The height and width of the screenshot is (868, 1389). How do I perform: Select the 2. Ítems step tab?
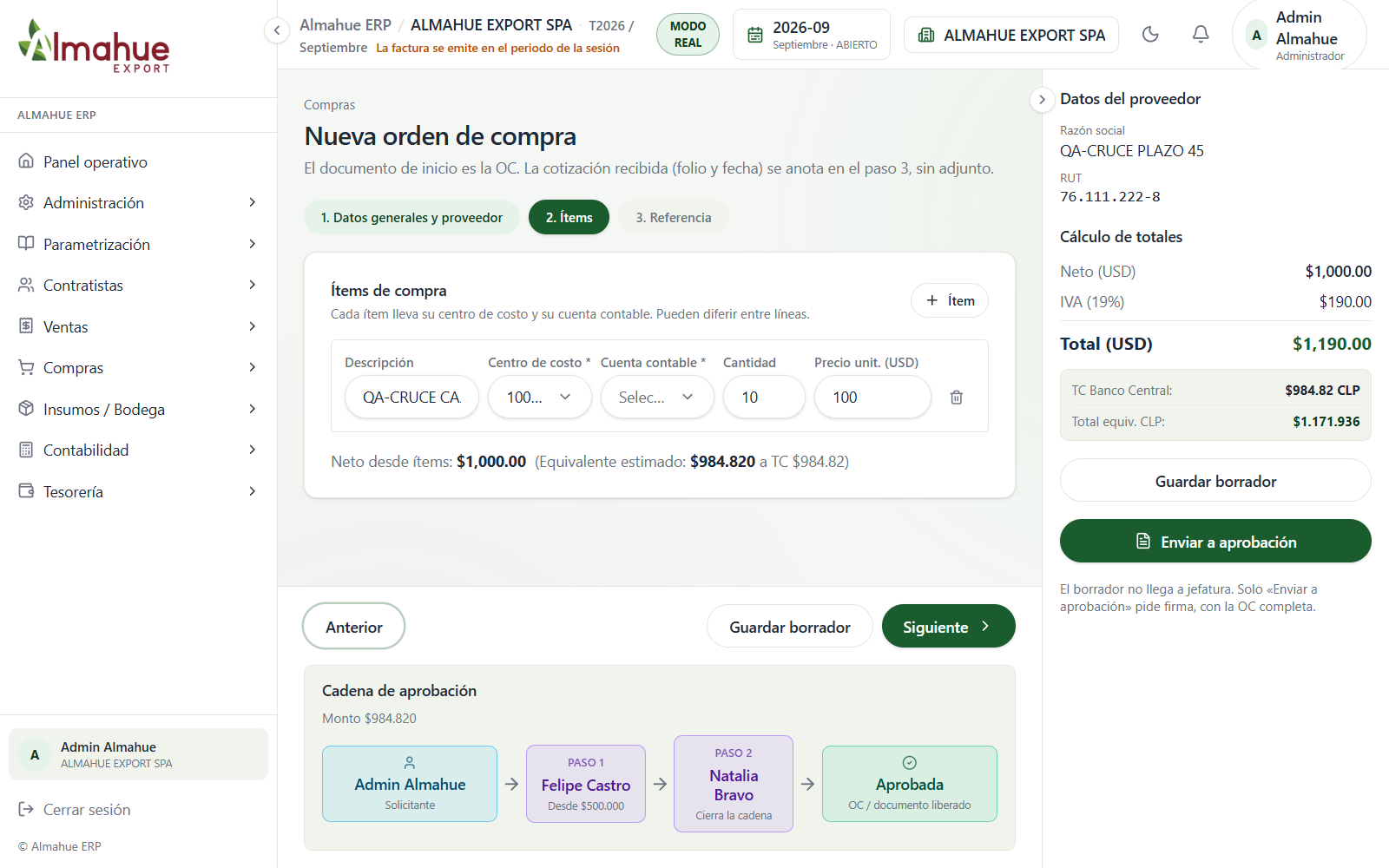569,217
